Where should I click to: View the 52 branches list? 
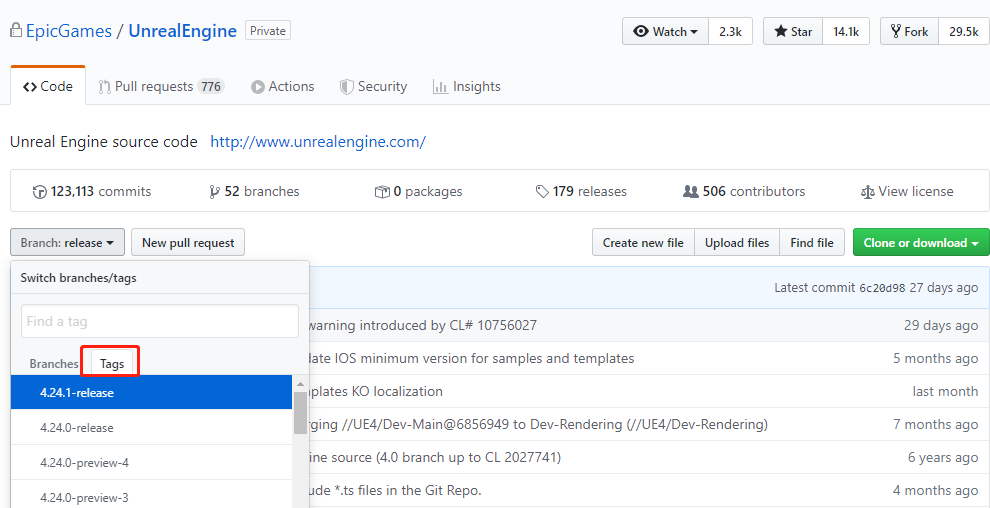254,191
